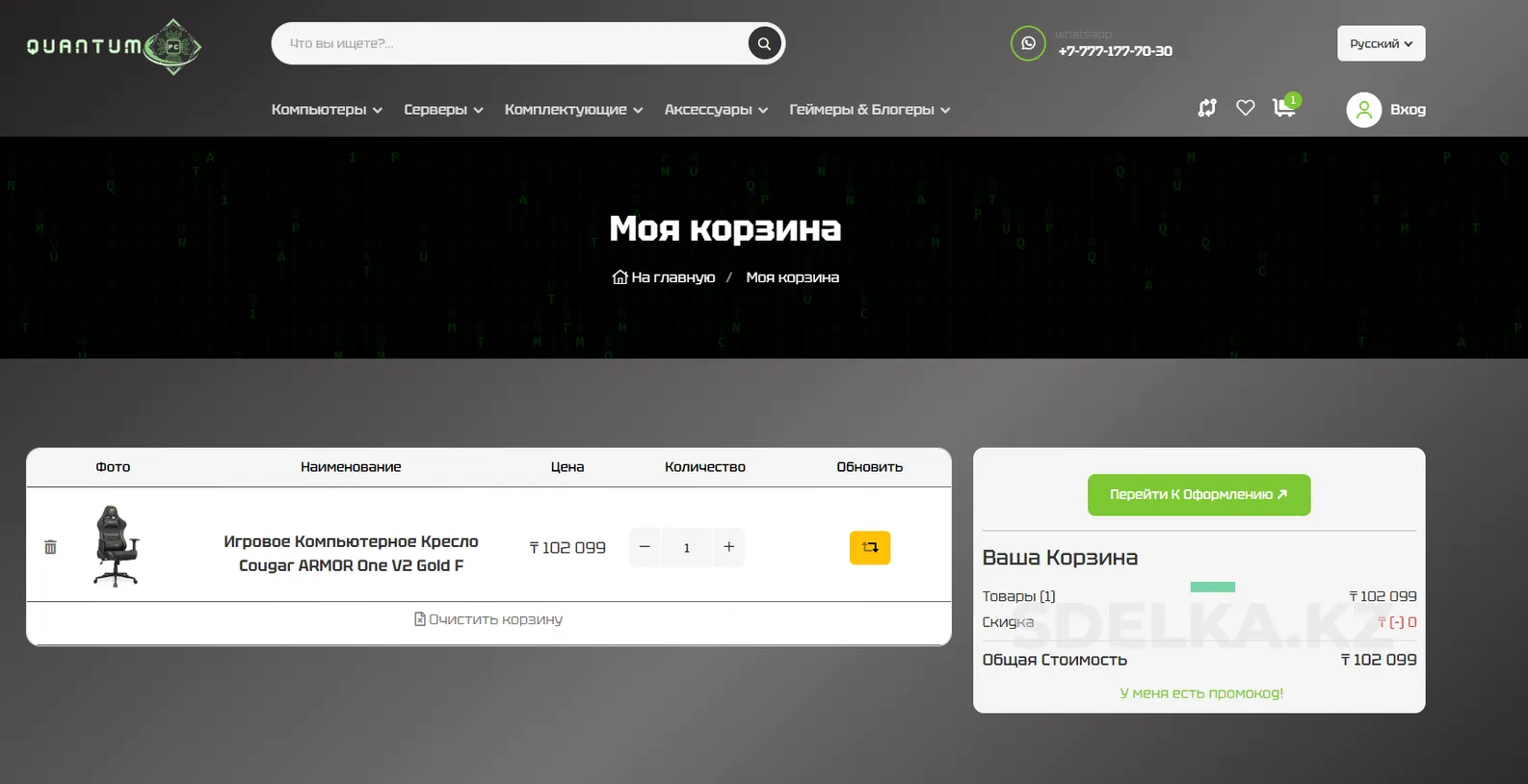The width and height of the screenshot is (1528, 784).
Task: Open the Серверы menu item
Action: [443, 110]
